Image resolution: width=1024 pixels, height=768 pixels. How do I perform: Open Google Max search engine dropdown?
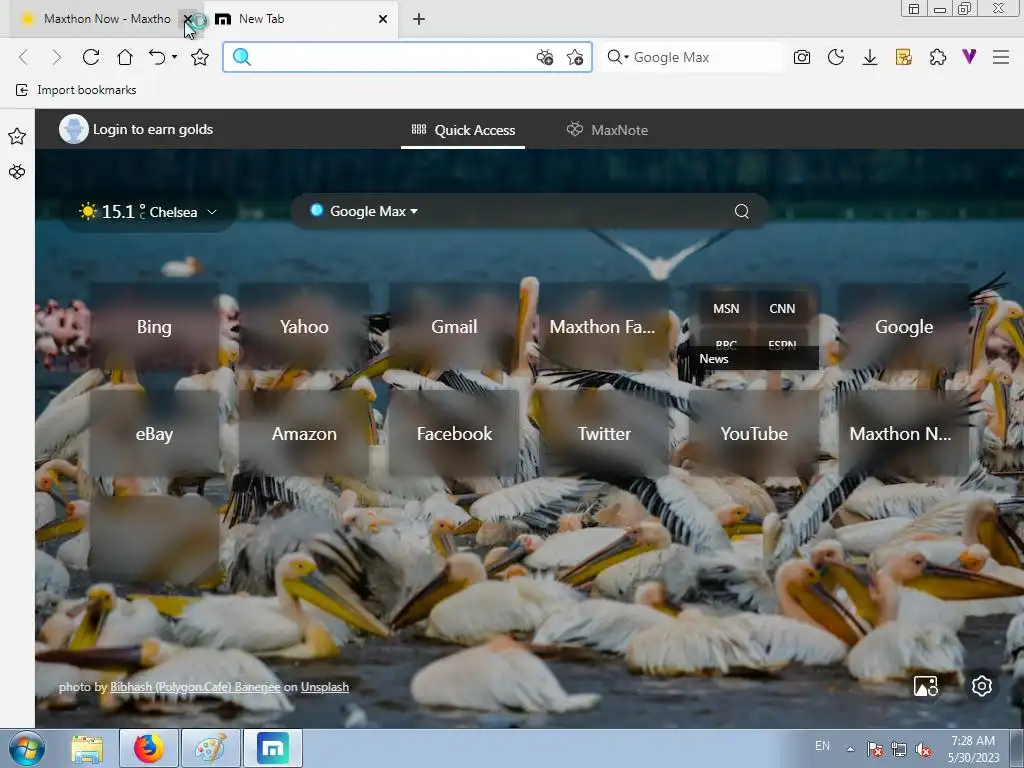(364, 211)
